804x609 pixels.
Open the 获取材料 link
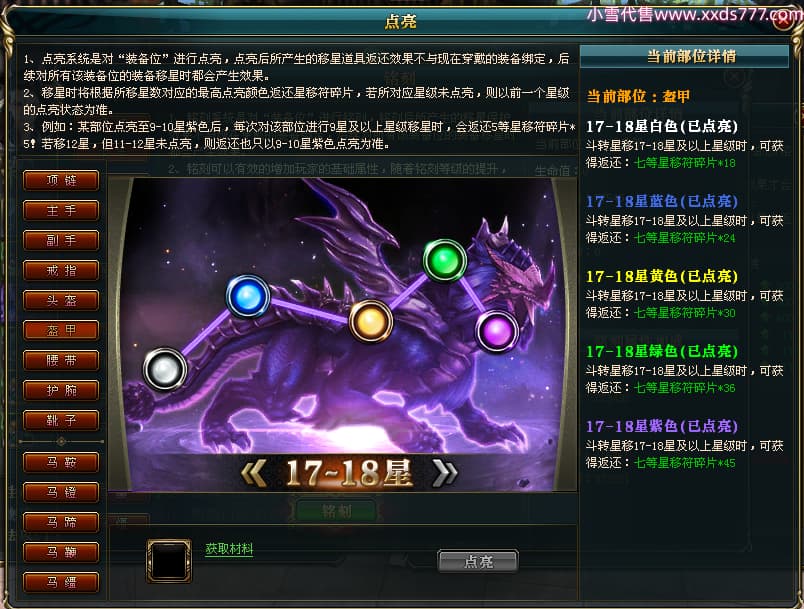(x=229, y=549)
